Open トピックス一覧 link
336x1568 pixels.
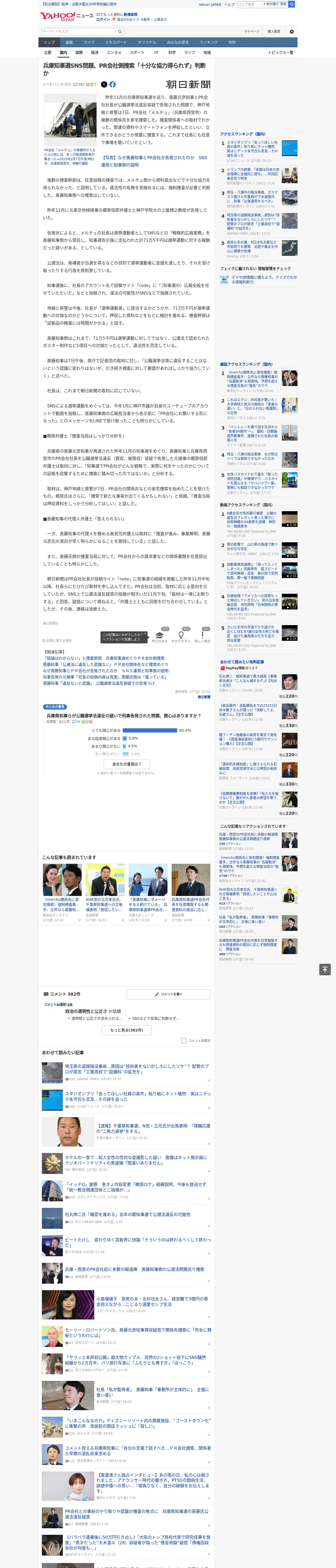coord(281,52)
